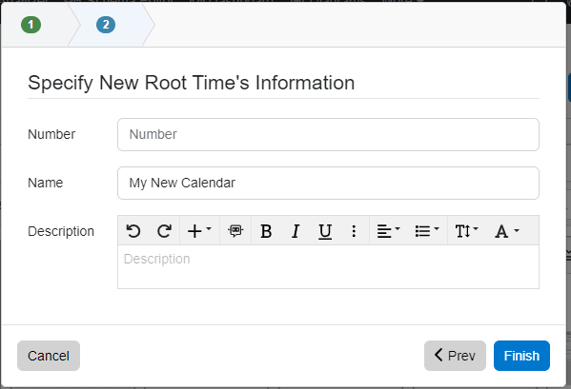The height and width of the screenshot is (389, 571).
Task: Toggle bold formatting
Action: coord(266,231)
